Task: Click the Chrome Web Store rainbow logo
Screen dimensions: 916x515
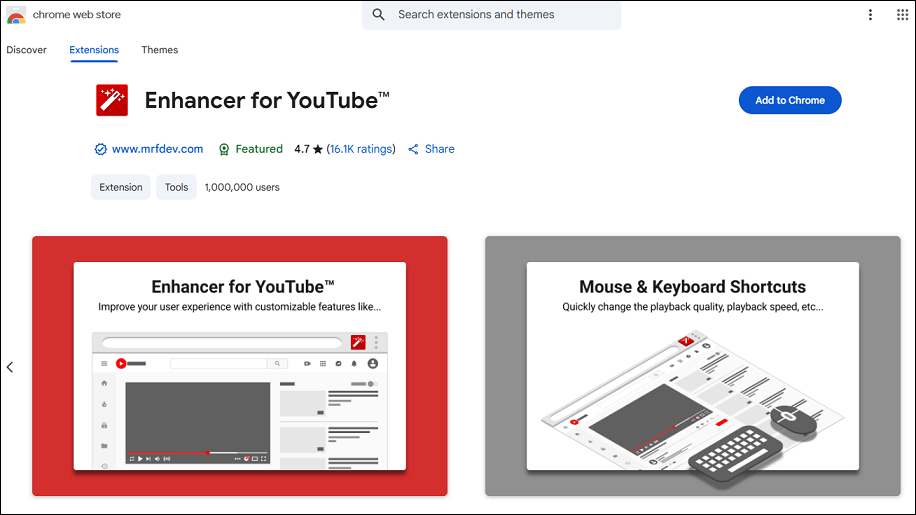Action: 16,15
